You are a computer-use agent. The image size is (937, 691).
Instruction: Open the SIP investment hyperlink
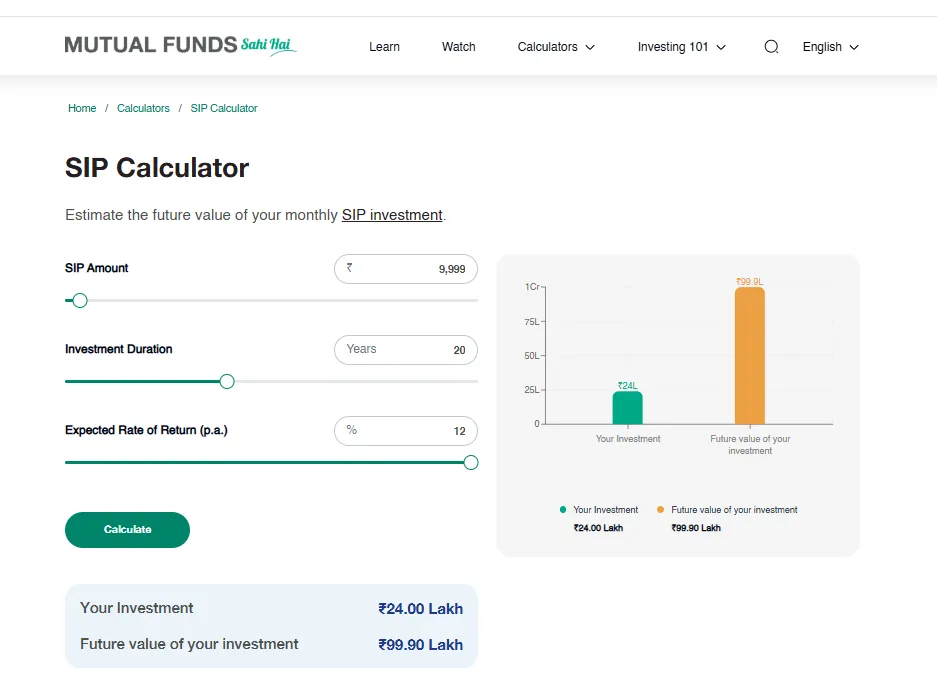tap(392, 215)
